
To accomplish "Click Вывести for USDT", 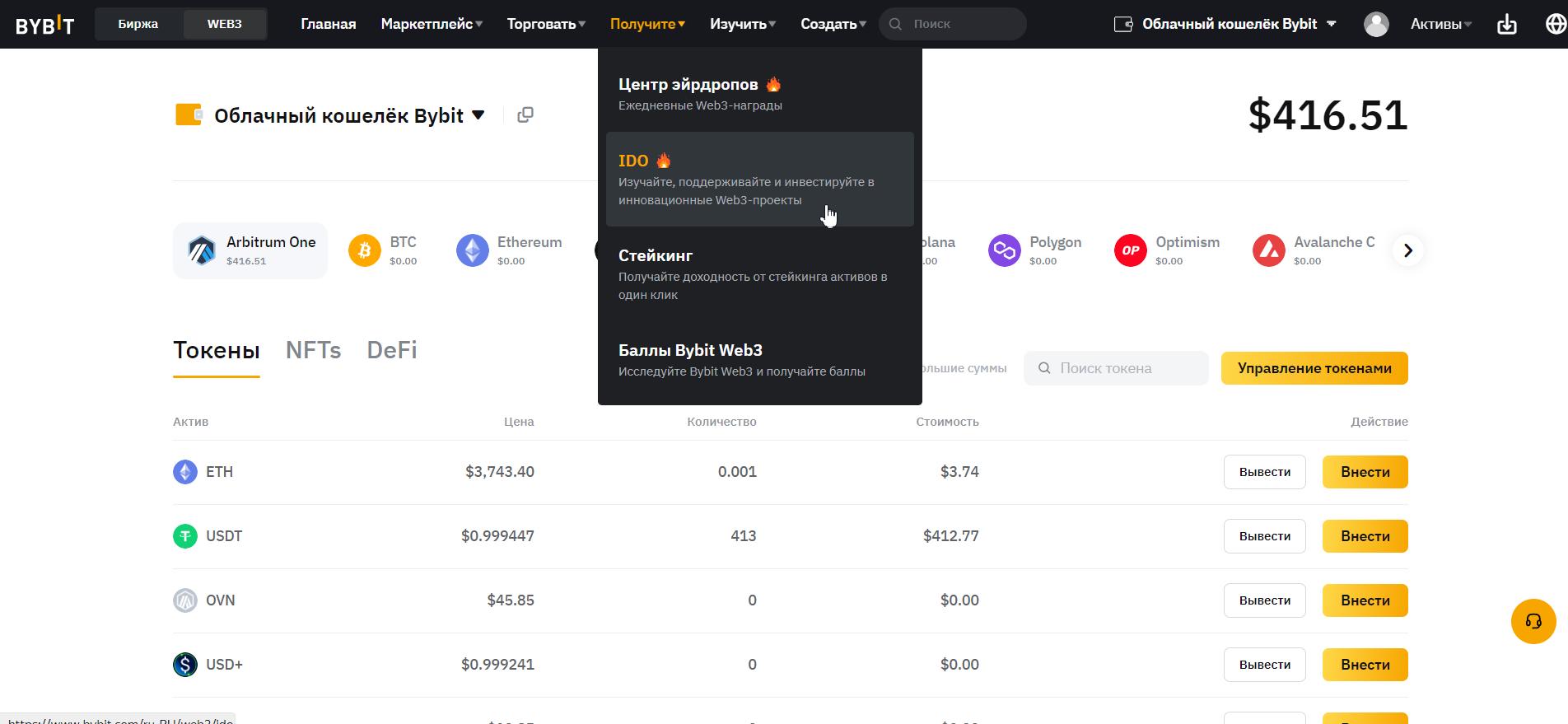I will (x=1265, y=536).
